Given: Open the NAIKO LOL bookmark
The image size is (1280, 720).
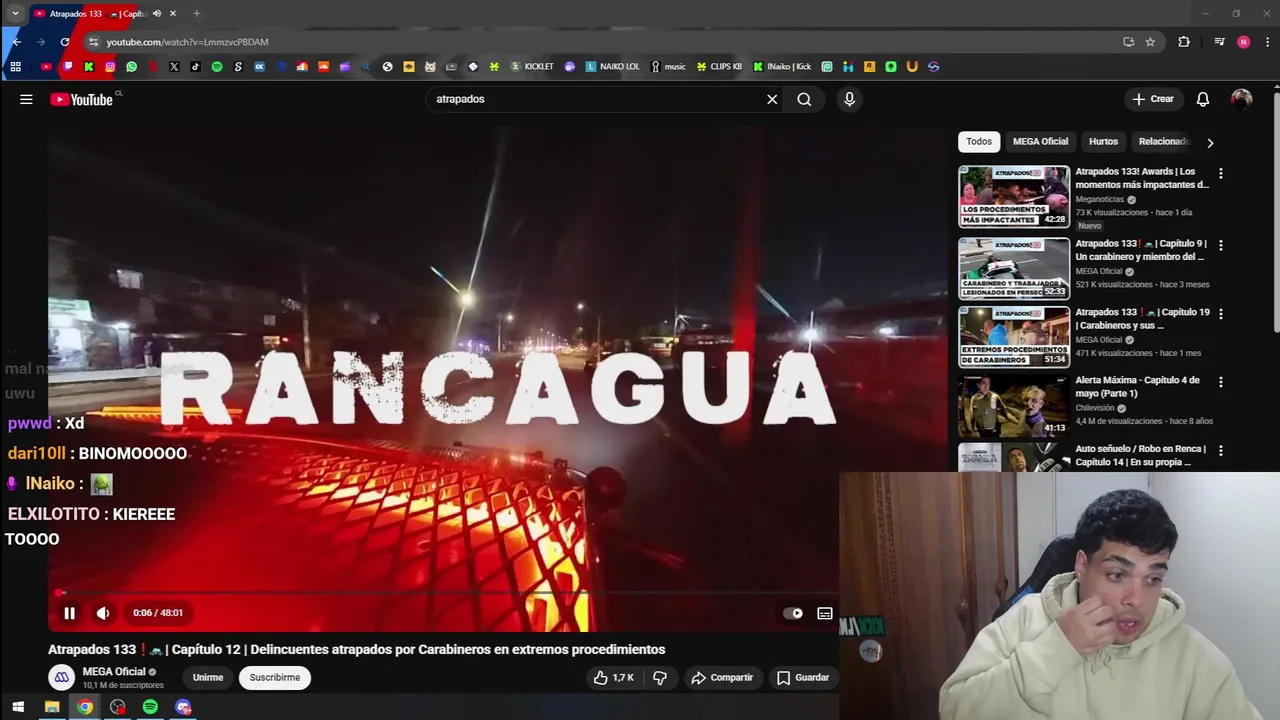Looking at the screenshot, I should [x=613, y=67].
